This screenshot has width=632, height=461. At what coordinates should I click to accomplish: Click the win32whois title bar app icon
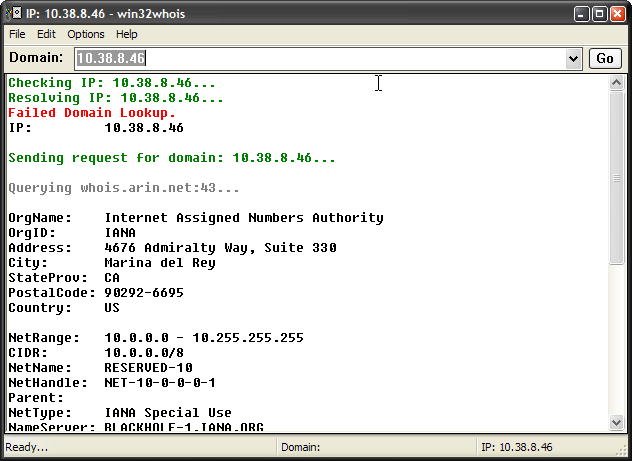tap(14, 14)
